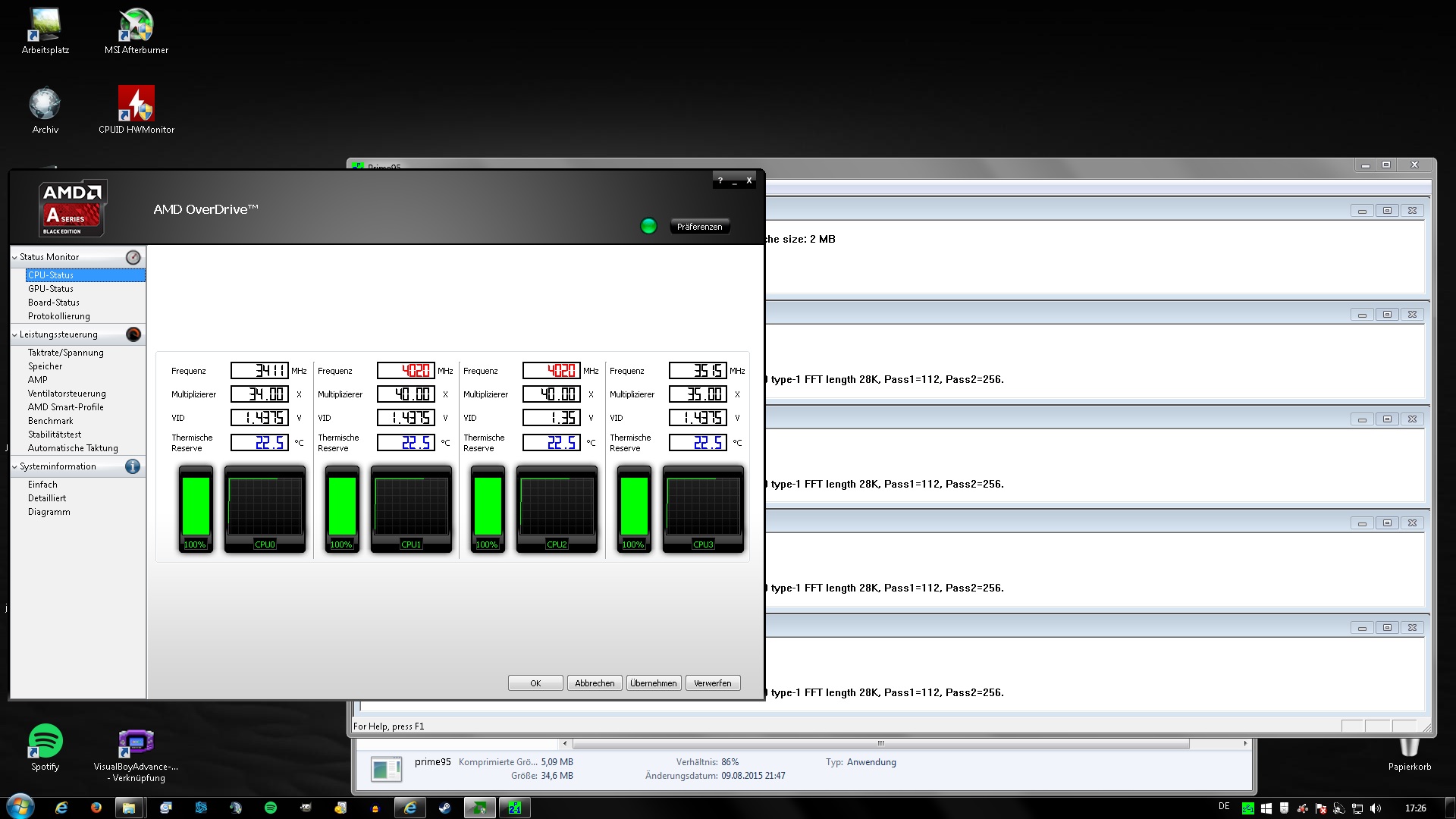1456x819 pixels.
Task: Click the Präferenzen button
Action: tap(699, 227)
